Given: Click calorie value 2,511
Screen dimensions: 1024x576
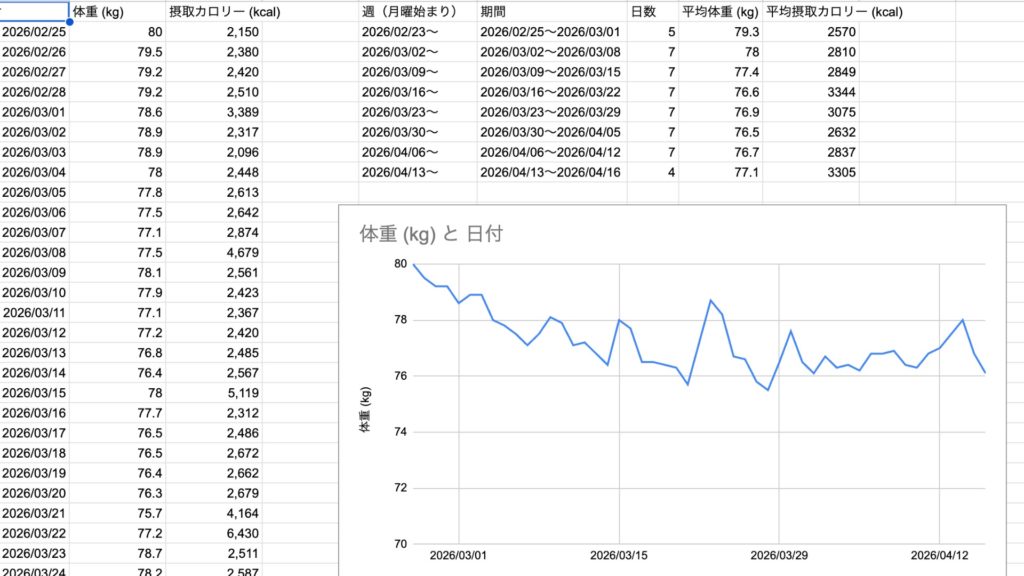Looking at the screenshot, I should (x=214, y=554).
